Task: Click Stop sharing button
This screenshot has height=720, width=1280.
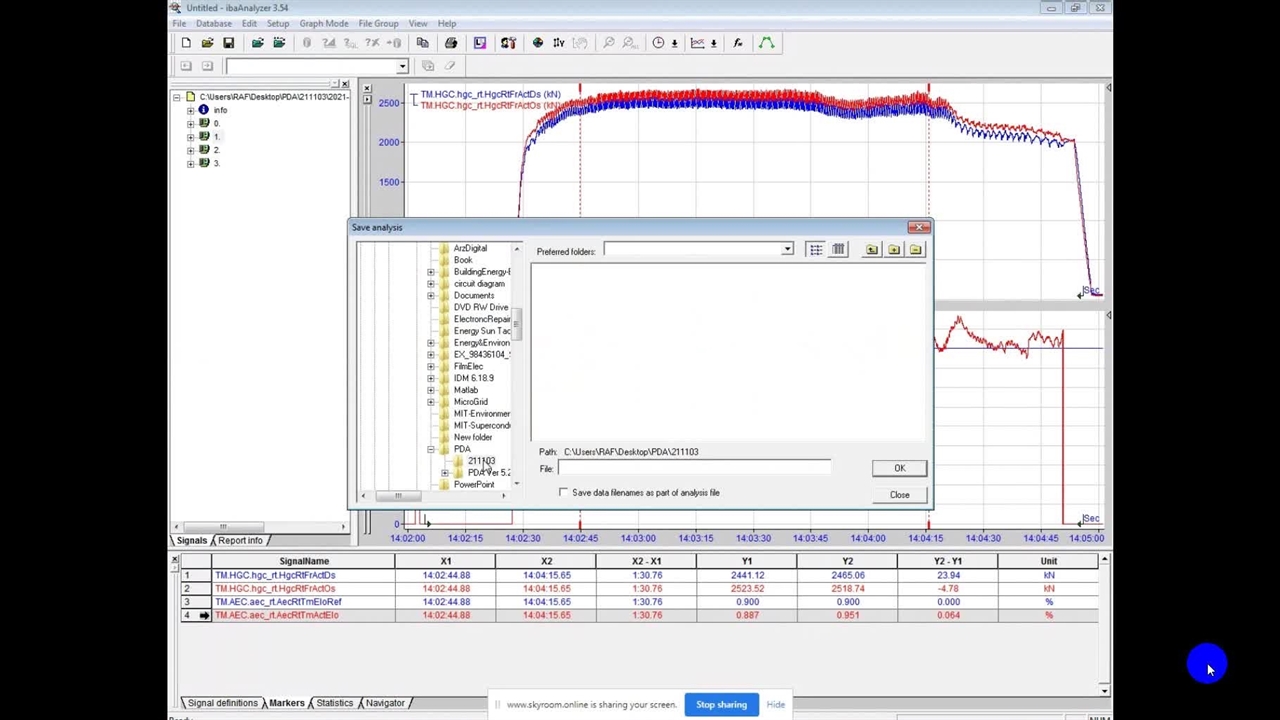Action: pos(721,704)
